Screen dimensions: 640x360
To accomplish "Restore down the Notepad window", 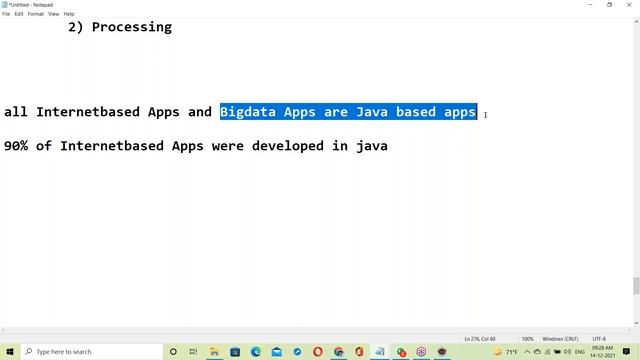I will 609,4.
